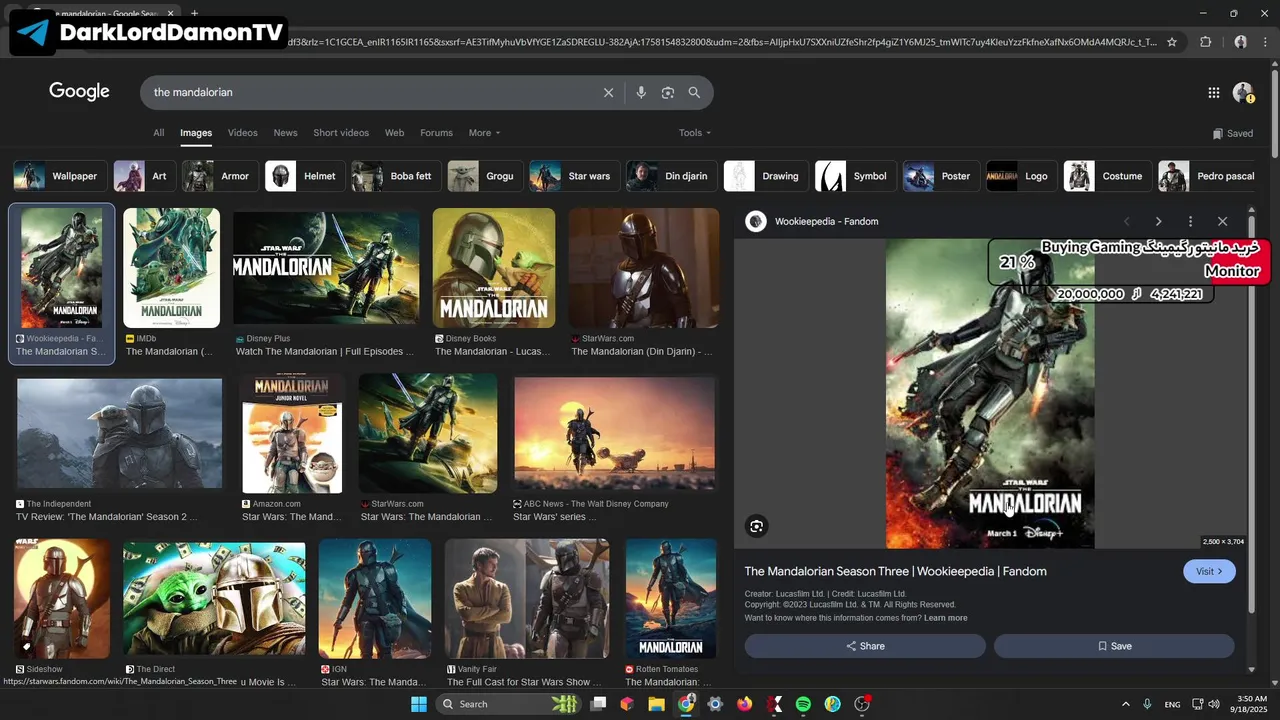Viewport: 1280px width, 720px height.
Task: Switch to the Forums tab
Action: pyautogui.click(x=436, y=133)
